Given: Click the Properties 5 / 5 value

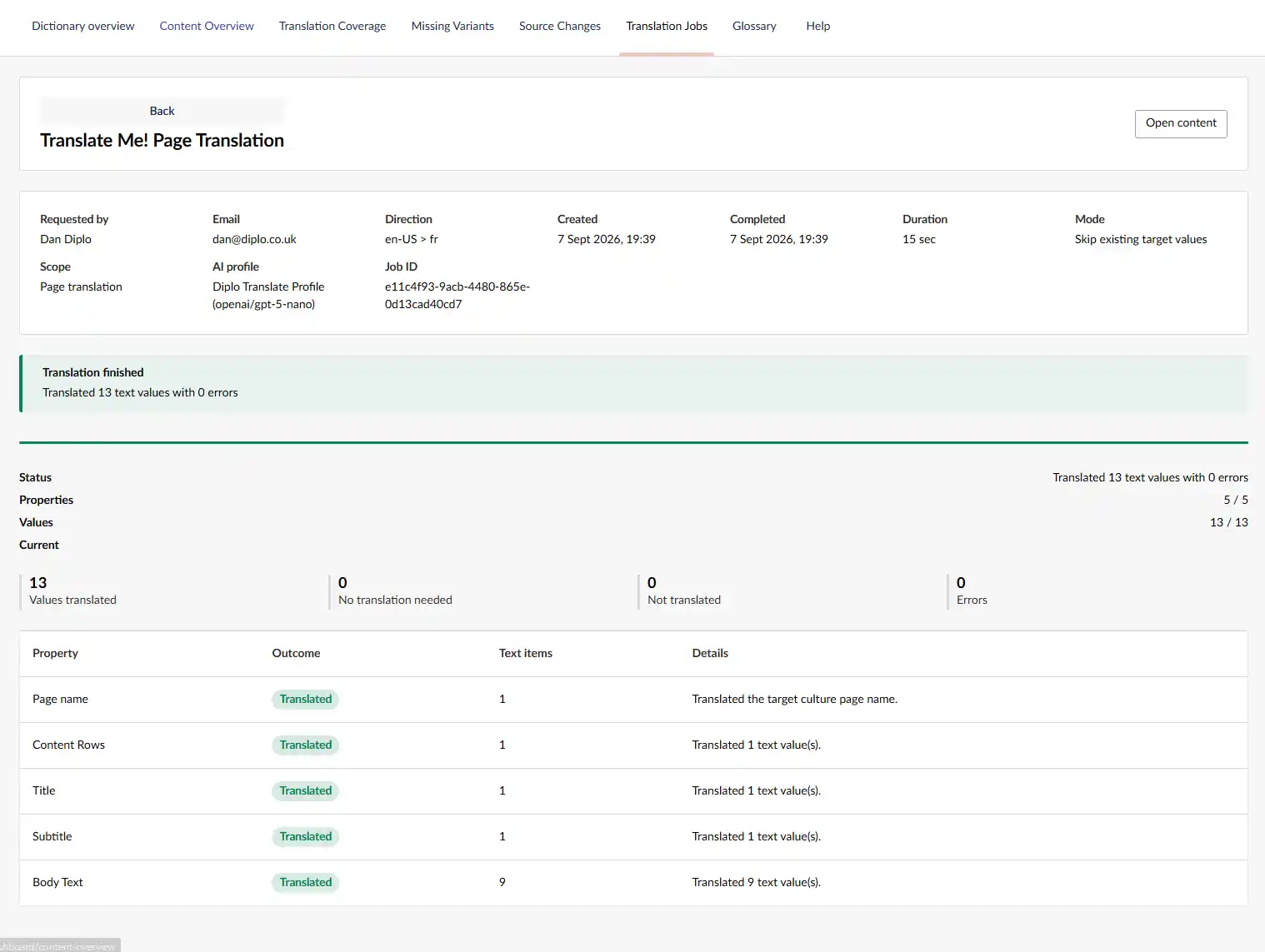Looking at the screenshot, I should pyautogui.click(x=1236, y=500).
